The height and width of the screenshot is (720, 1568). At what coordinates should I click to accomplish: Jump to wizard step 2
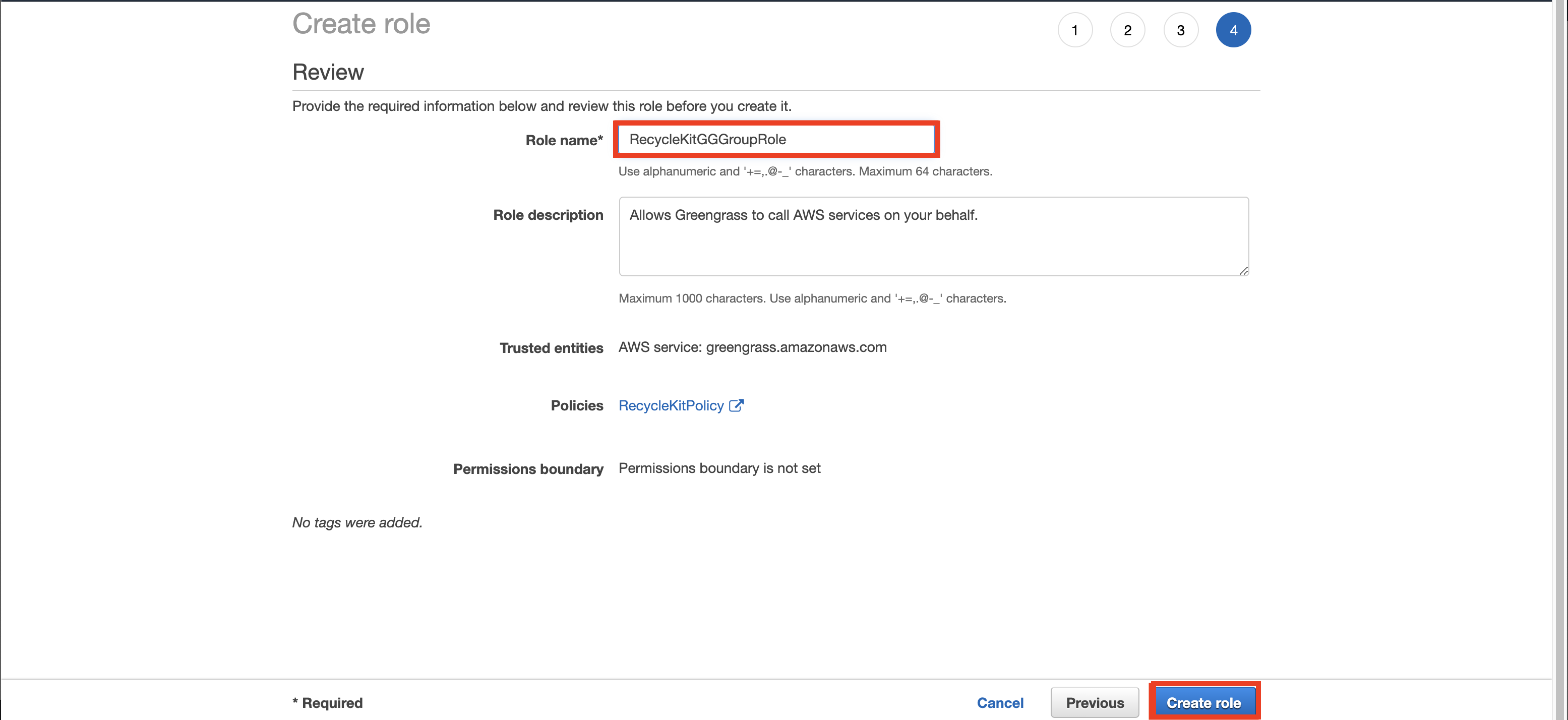pyautogui.click(x=1127, y=30)
